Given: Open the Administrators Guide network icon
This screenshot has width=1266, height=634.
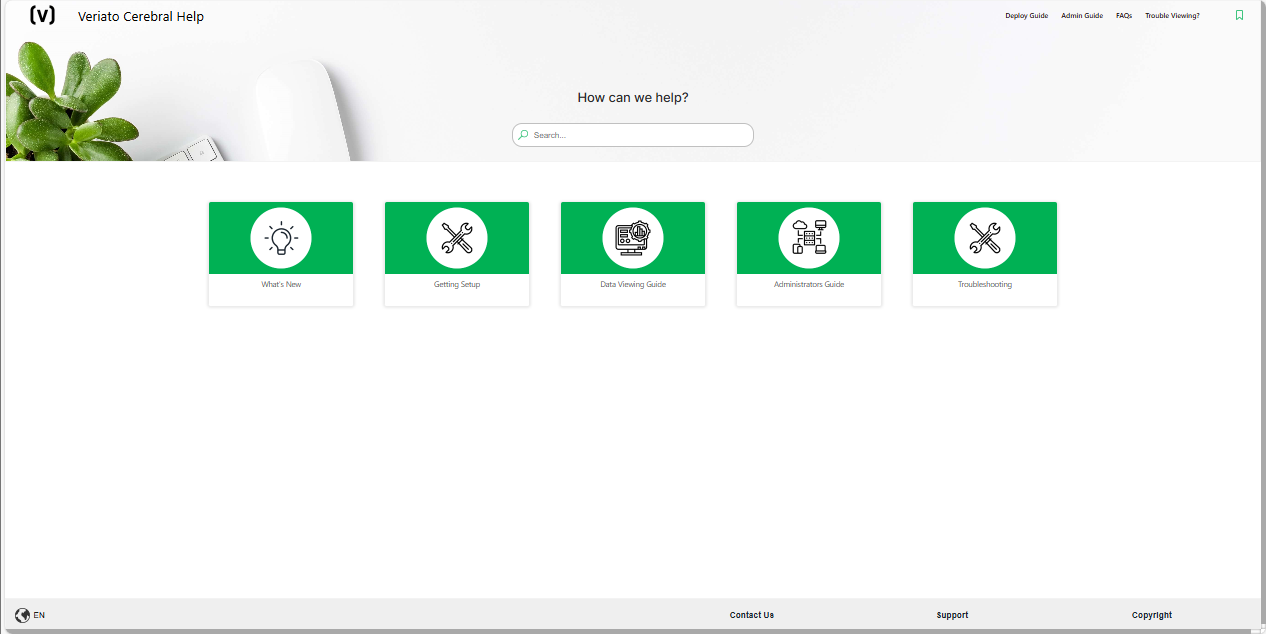Looking at the screenshot, I should 809,238.
